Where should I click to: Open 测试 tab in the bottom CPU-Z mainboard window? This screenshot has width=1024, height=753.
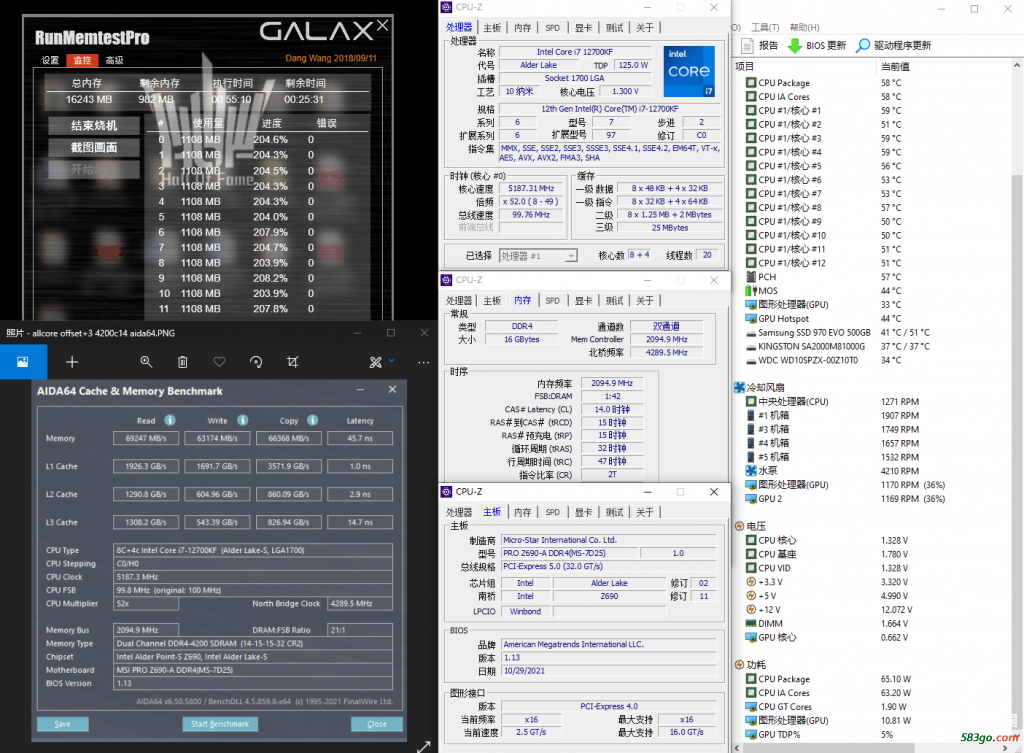(614, 512)
